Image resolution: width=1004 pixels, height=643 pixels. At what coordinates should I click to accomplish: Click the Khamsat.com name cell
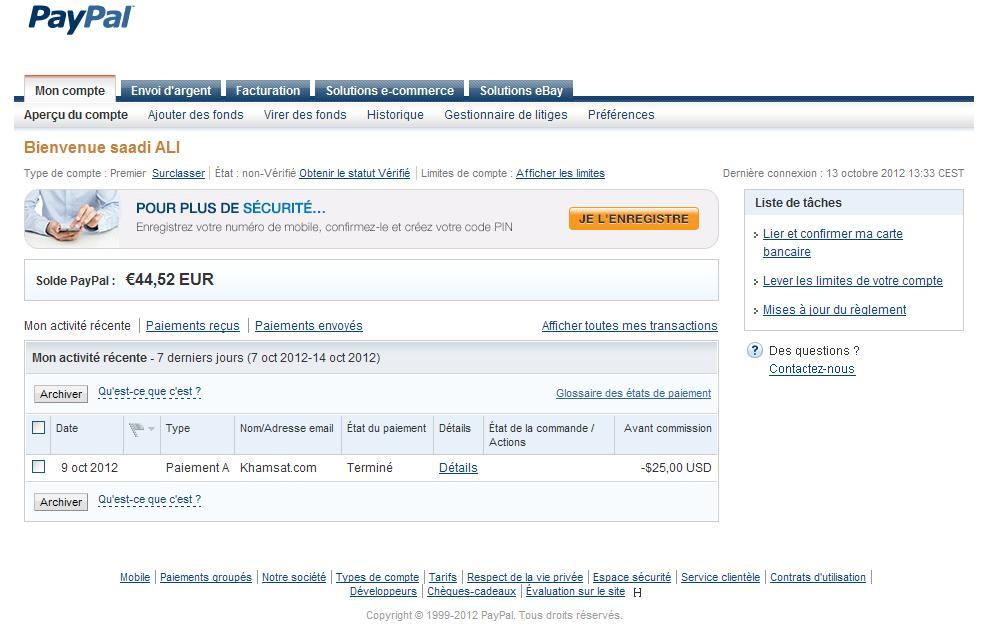pos(278,468)
